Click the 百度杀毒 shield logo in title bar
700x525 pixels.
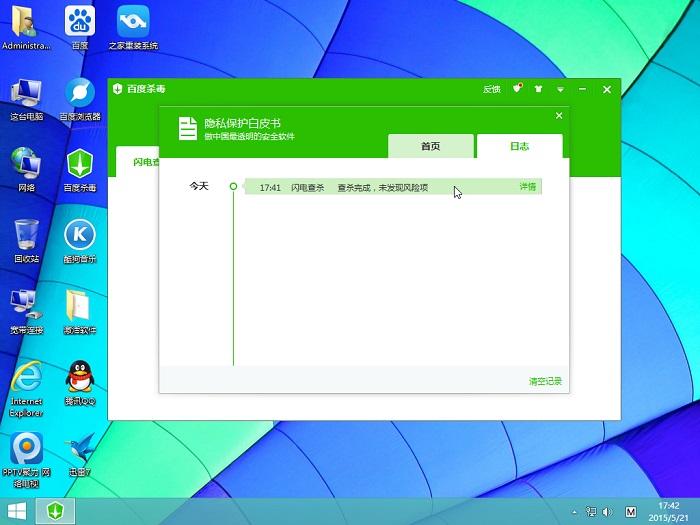tap(118, 89)
